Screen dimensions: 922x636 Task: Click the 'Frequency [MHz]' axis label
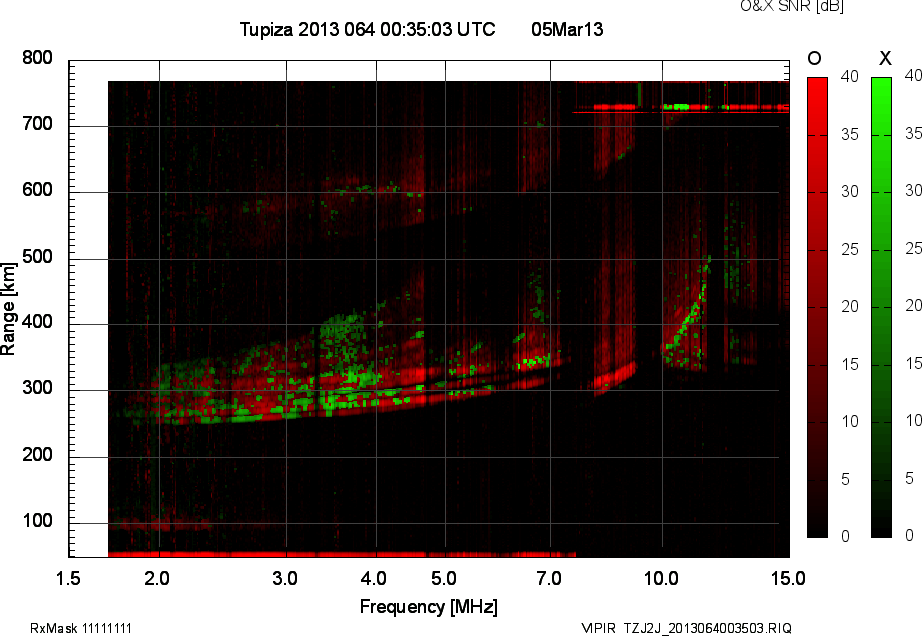point(429,607)
